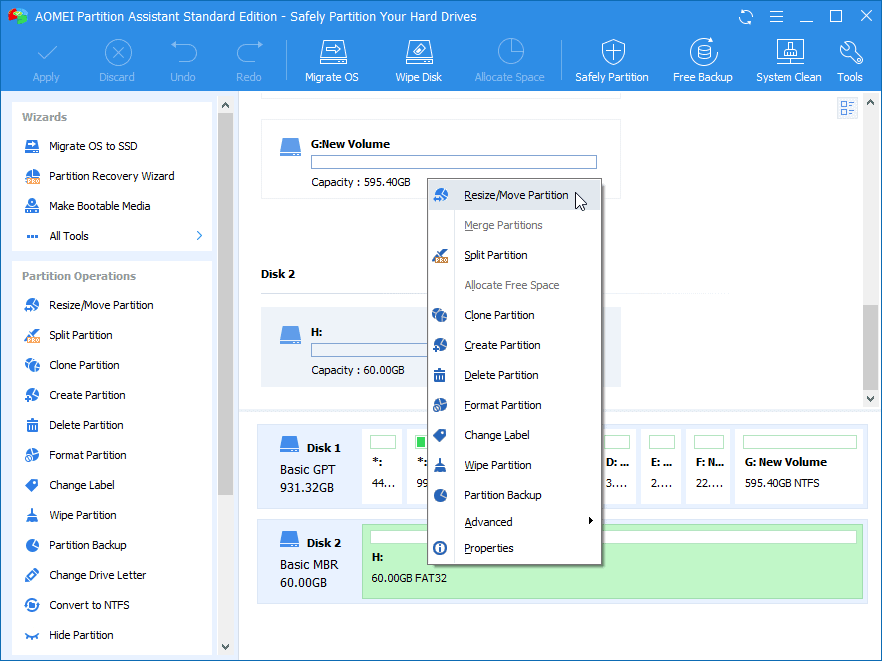
Task: Open System Clean tool
Action: [789, 61]
